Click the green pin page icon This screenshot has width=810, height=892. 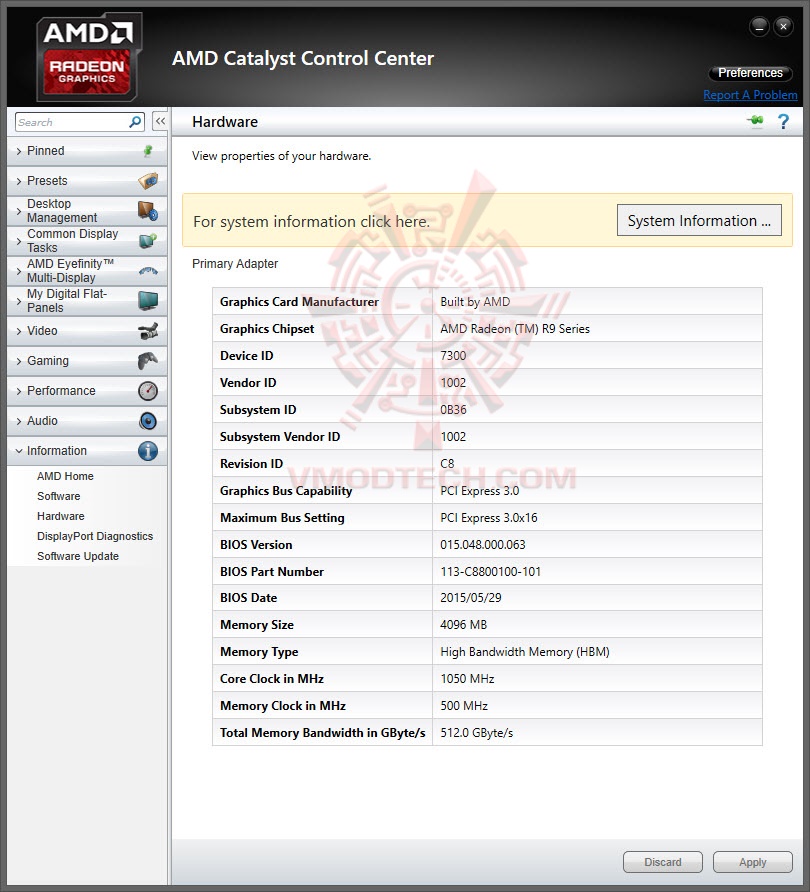pyautogui.click(x=755, y=121)
